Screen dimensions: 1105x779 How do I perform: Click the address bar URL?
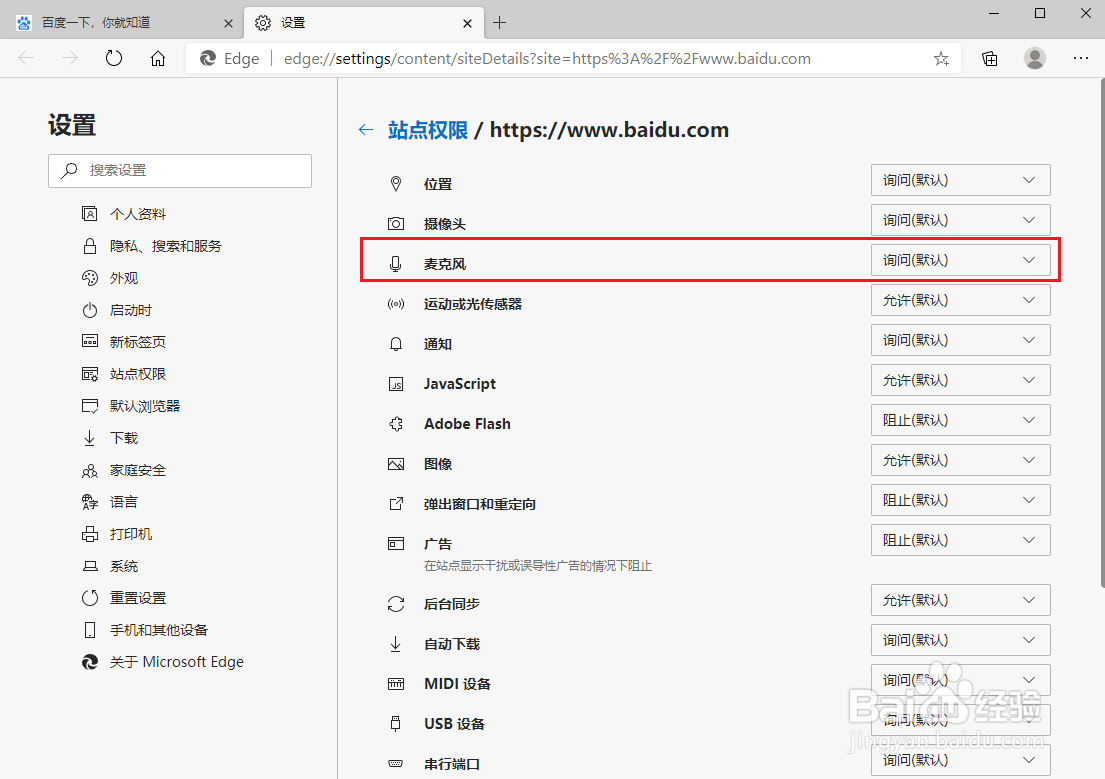pos(547,59)
